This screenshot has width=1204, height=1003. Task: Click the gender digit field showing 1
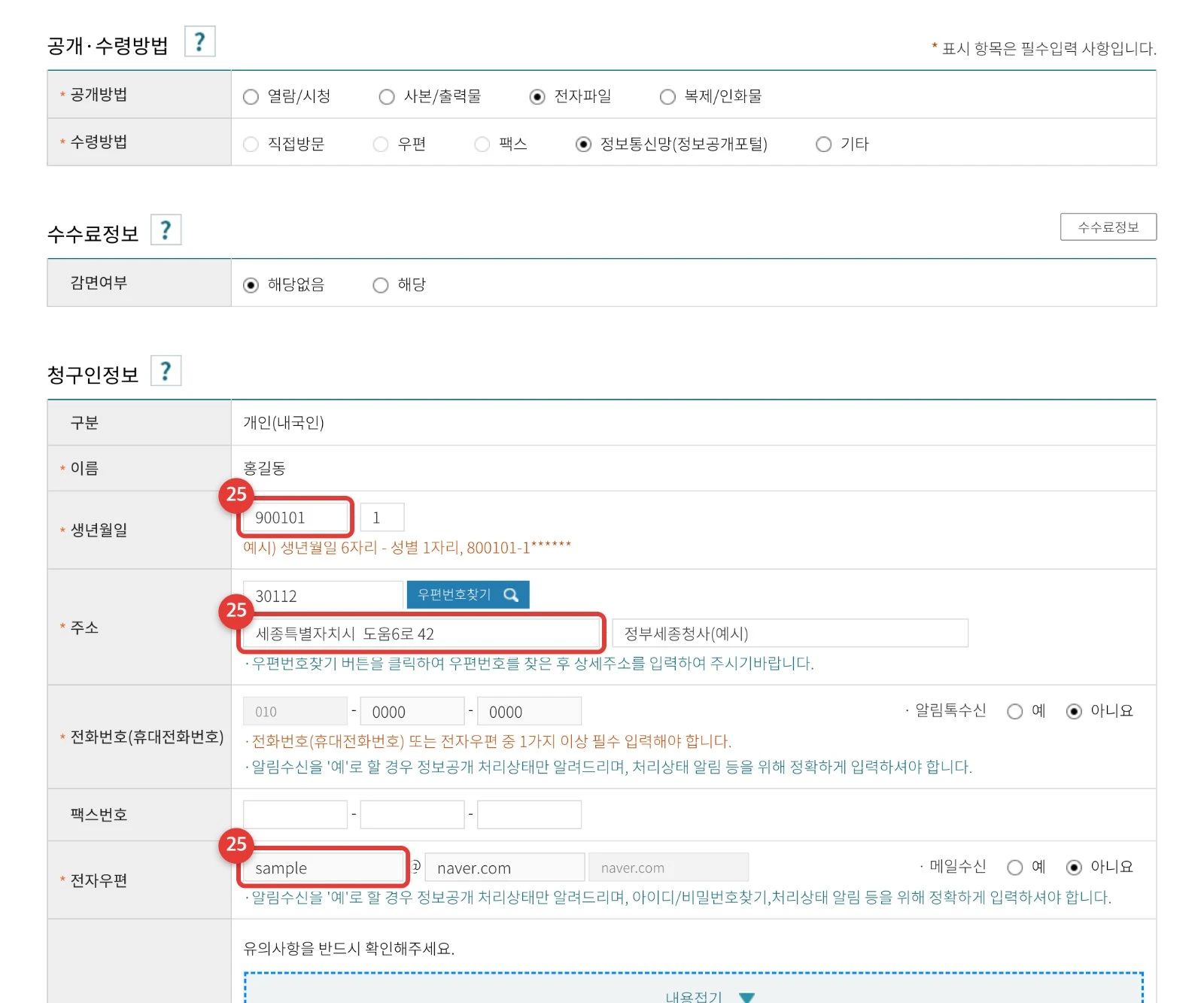382,518
